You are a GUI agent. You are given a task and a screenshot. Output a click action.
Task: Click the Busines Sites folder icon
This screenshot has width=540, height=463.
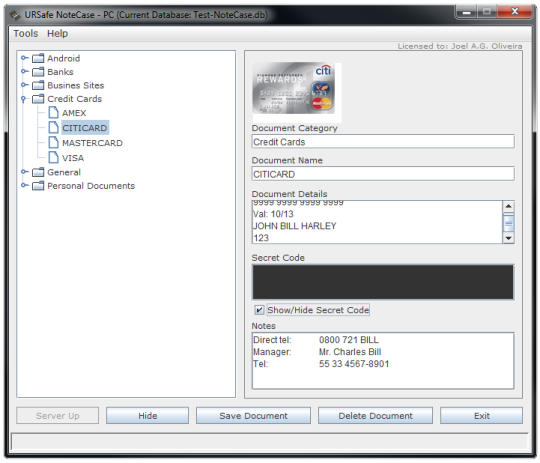click(38, 85)
